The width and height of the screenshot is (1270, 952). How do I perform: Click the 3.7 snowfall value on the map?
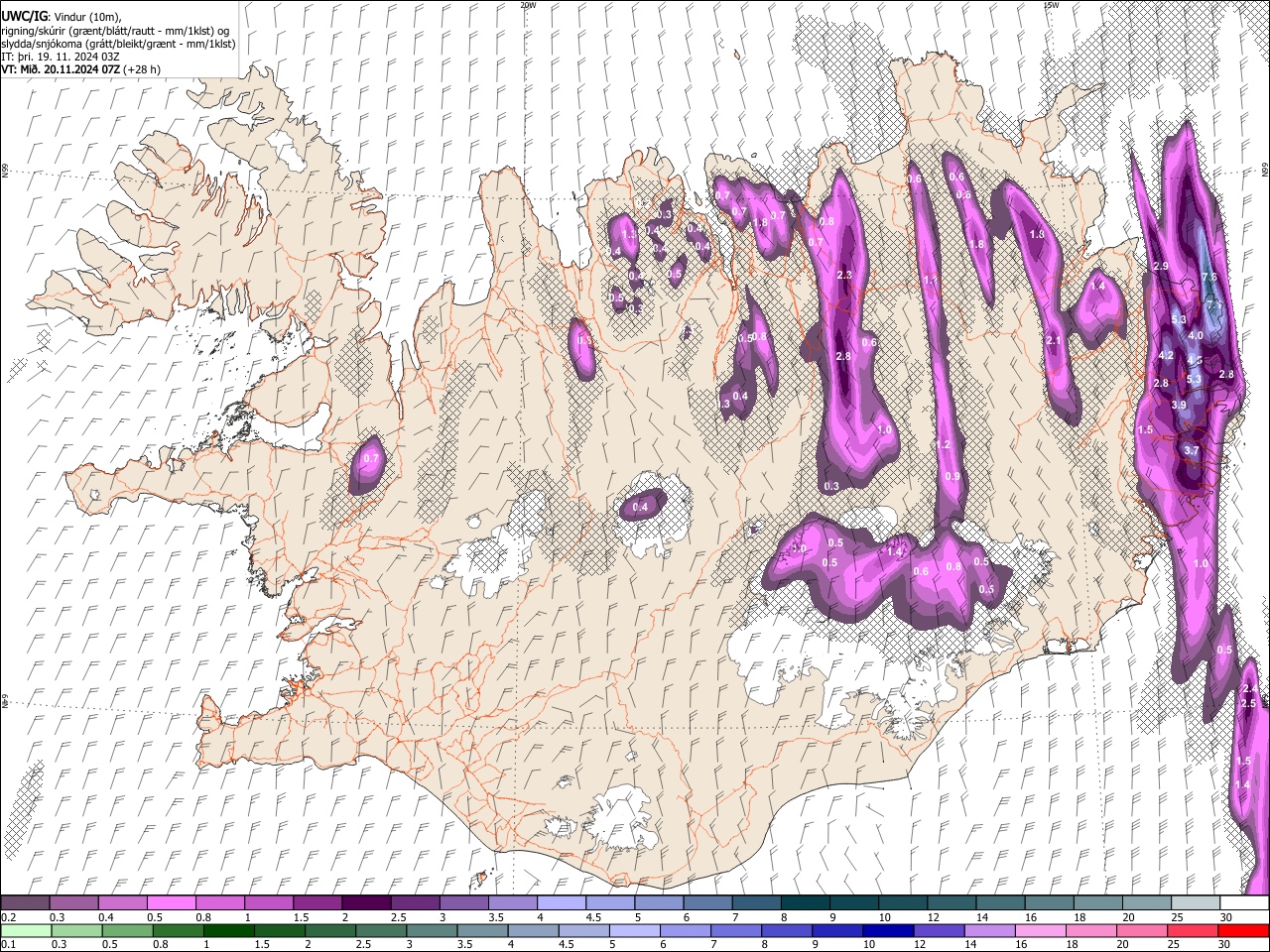click(1193, 449)
